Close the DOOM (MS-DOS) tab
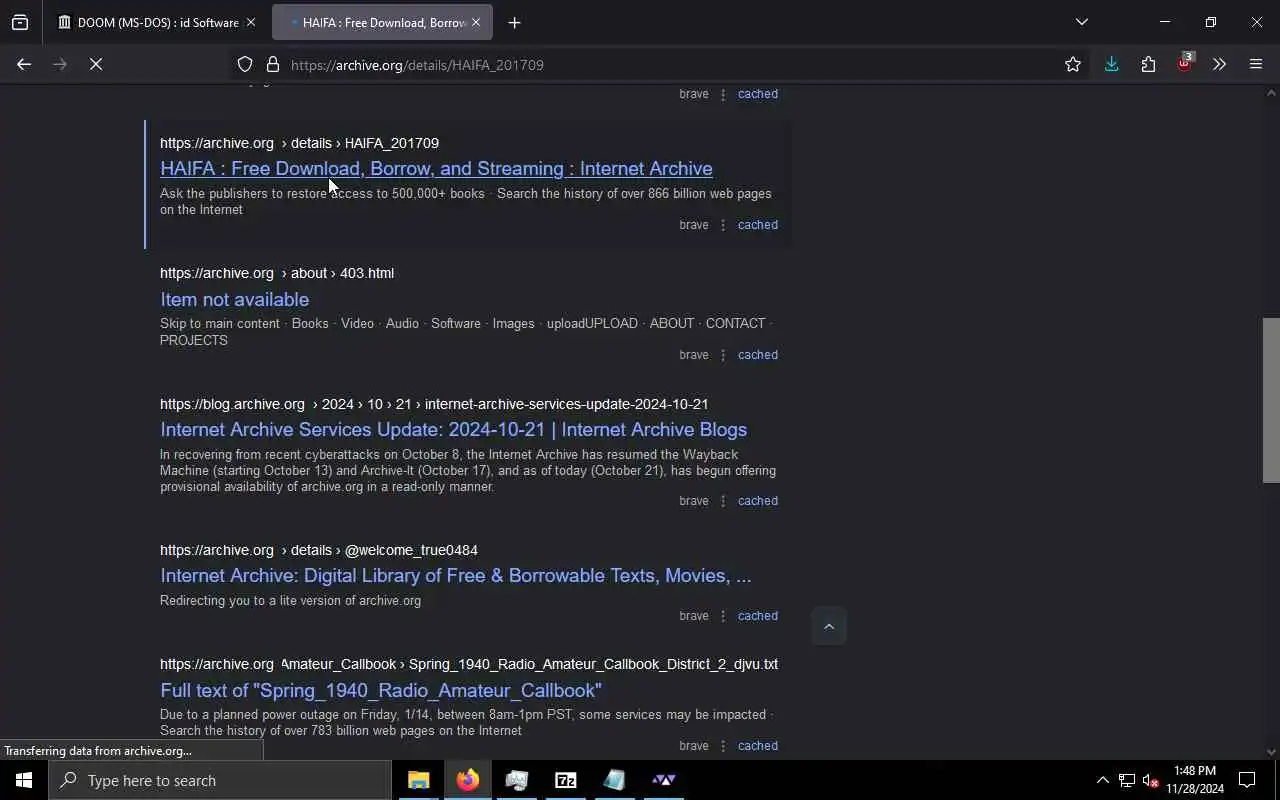 coord(250,22)
